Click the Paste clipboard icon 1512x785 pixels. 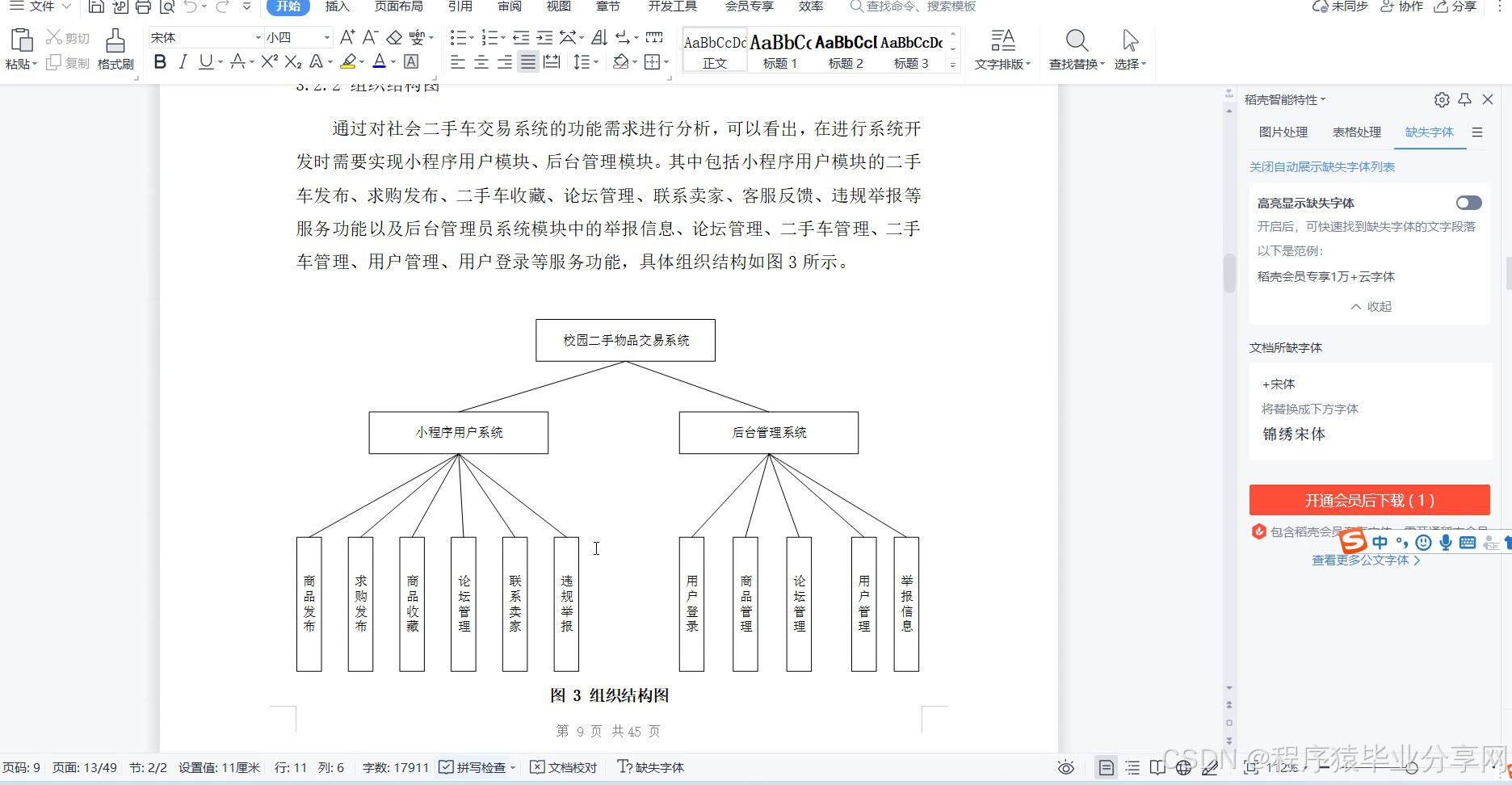21,40
